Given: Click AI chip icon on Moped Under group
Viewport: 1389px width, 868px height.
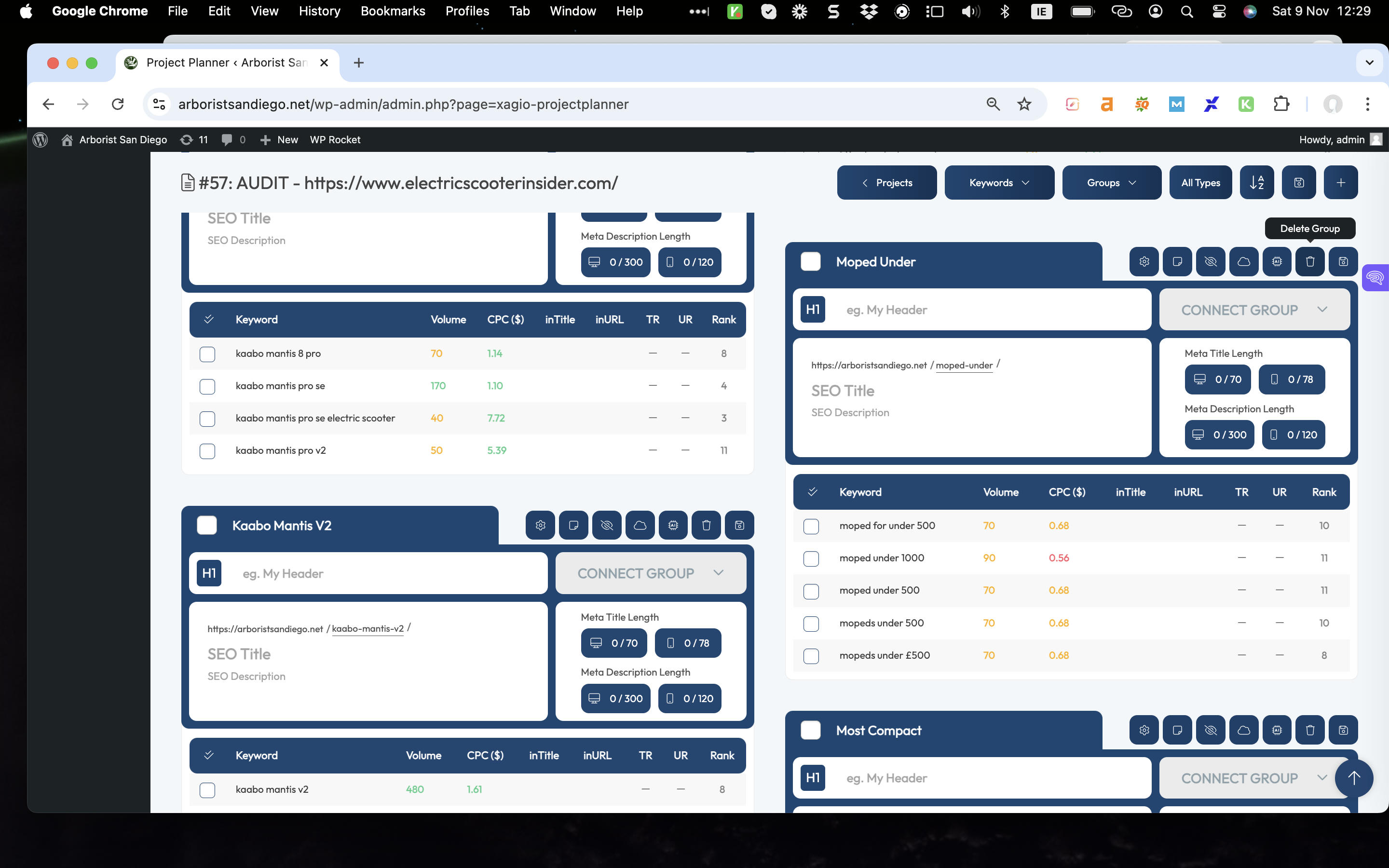Looking at the screenshot, I should point(1277,262).
